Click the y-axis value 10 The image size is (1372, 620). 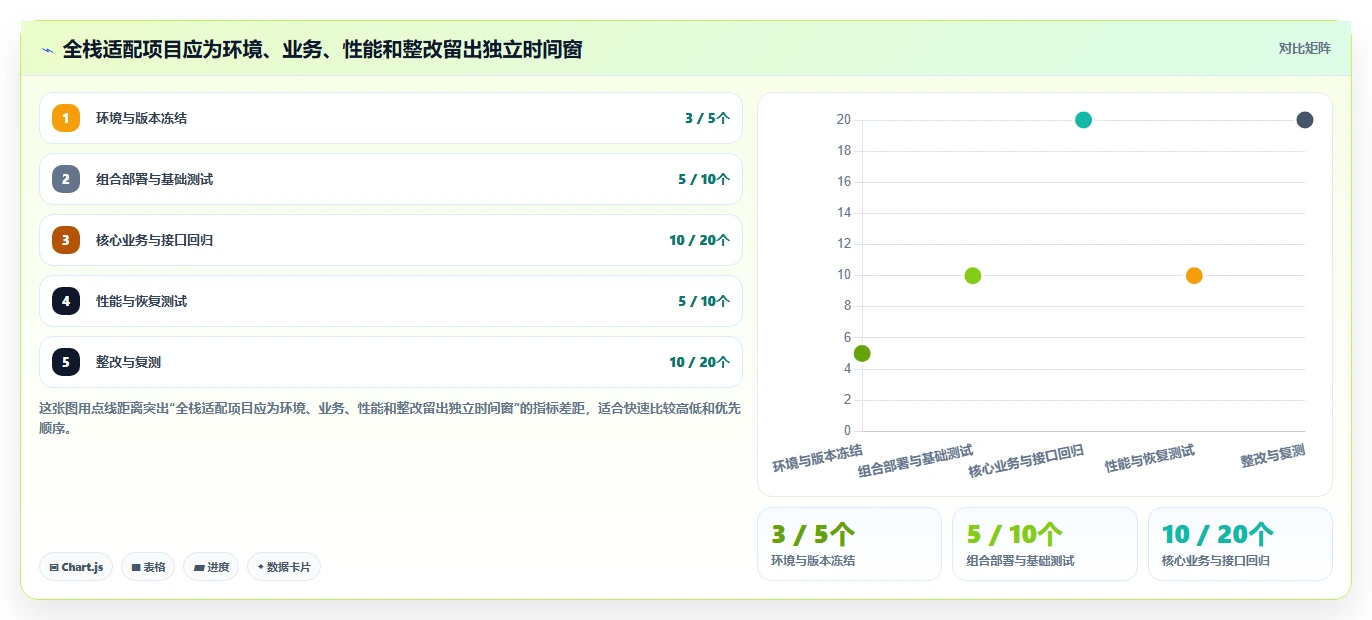pyautogui.click(x=844, y=275)
